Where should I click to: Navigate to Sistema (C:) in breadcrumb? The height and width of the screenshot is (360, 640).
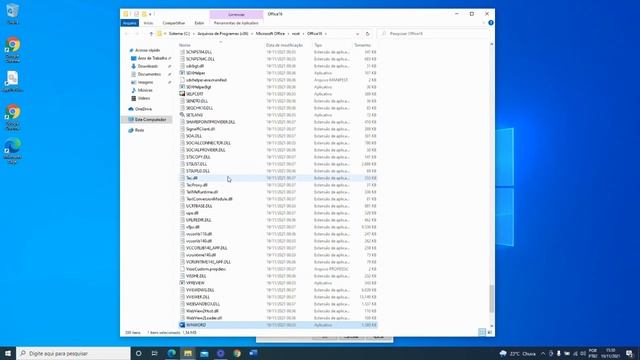click(180, 33)
